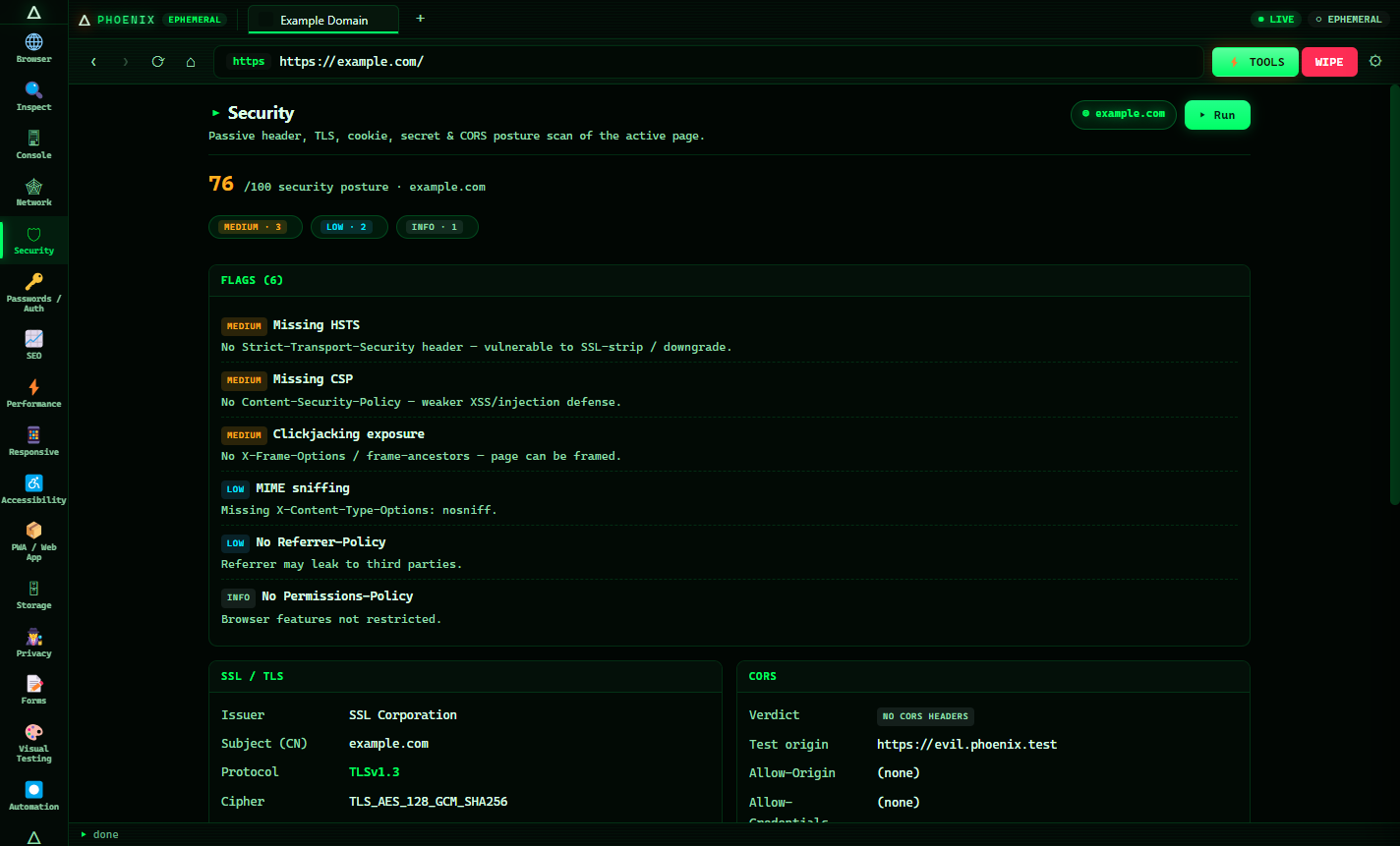Image resolution: width=1400 pixels, height=846 pixels.
Task: Click the TLS_AES_128_GCM_SHA256 cipher value
Action: (429, 802)
